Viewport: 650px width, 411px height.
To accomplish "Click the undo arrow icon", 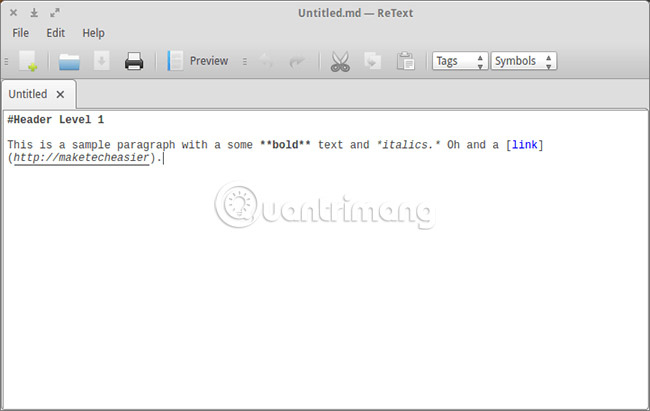I will coord(267,62).
